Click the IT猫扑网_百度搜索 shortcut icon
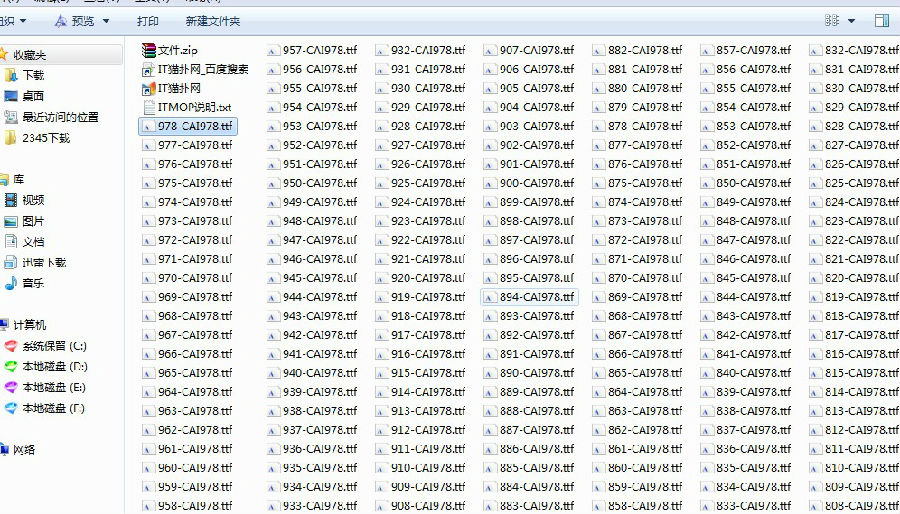The width and height of the screenshot is (900, 514). pos(148,69)
